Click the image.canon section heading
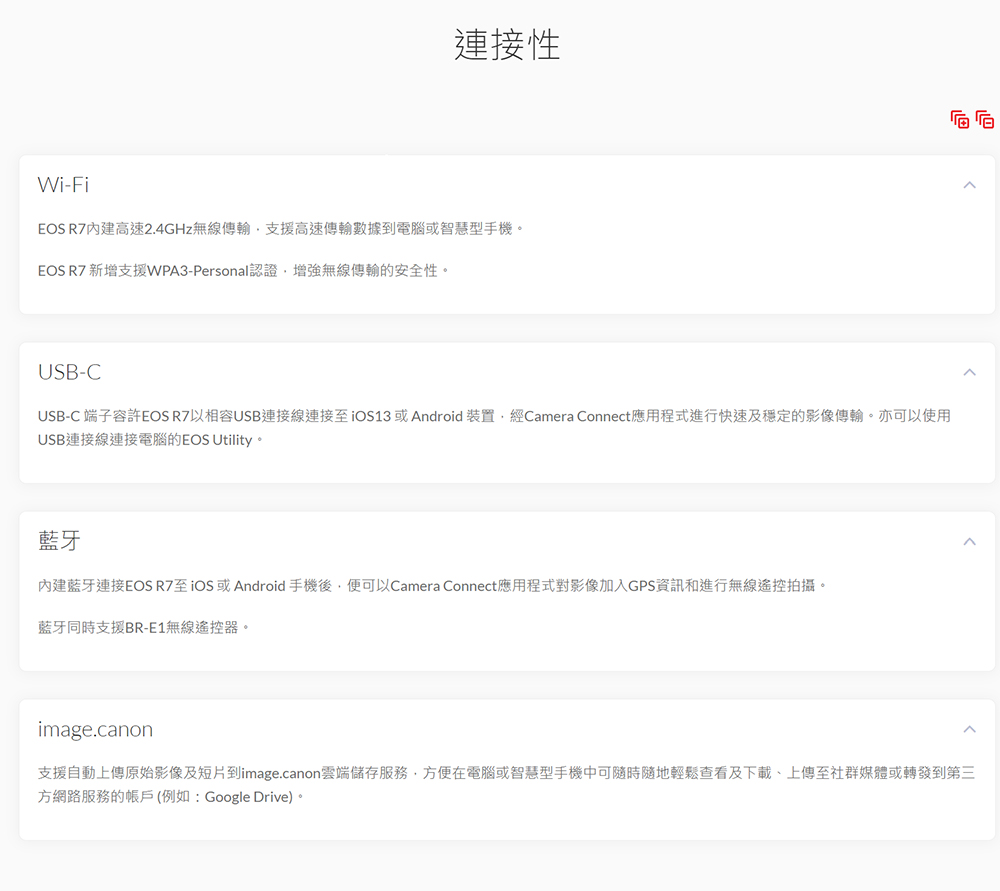This screenshot has width=1000, height=891. (x=95, y=729)
